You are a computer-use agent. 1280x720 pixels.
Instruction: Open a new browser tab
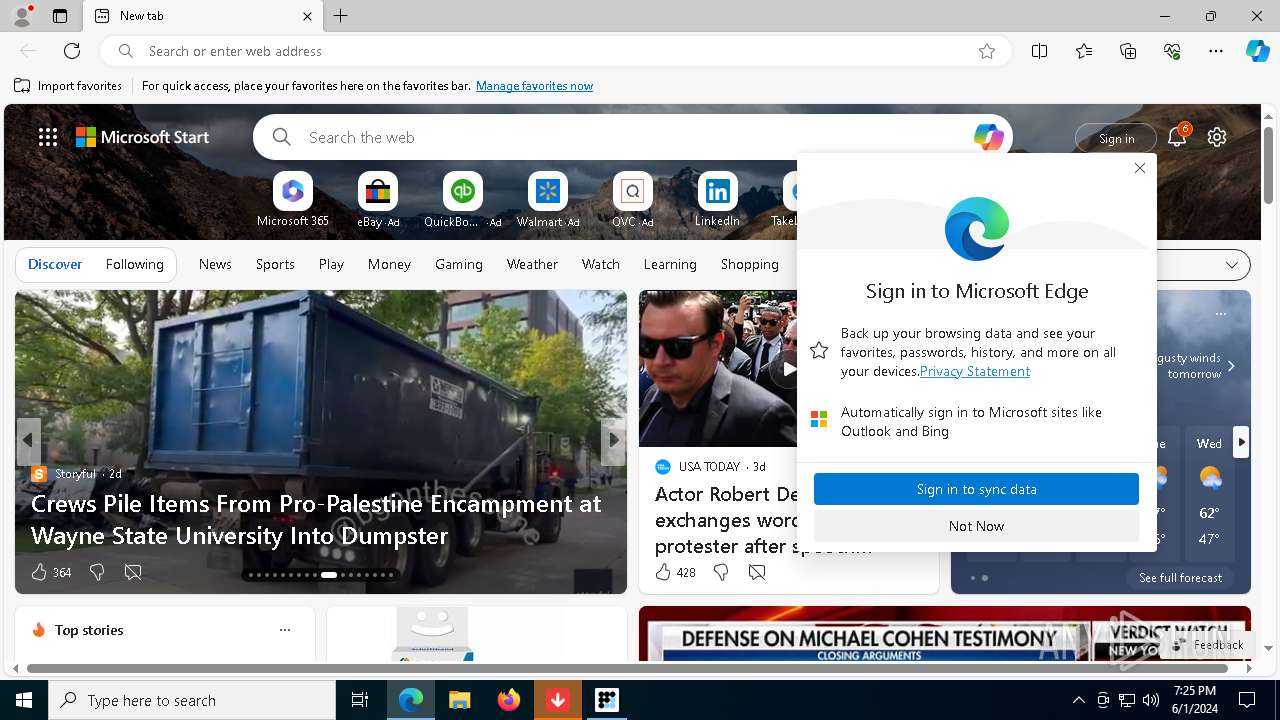340,16
